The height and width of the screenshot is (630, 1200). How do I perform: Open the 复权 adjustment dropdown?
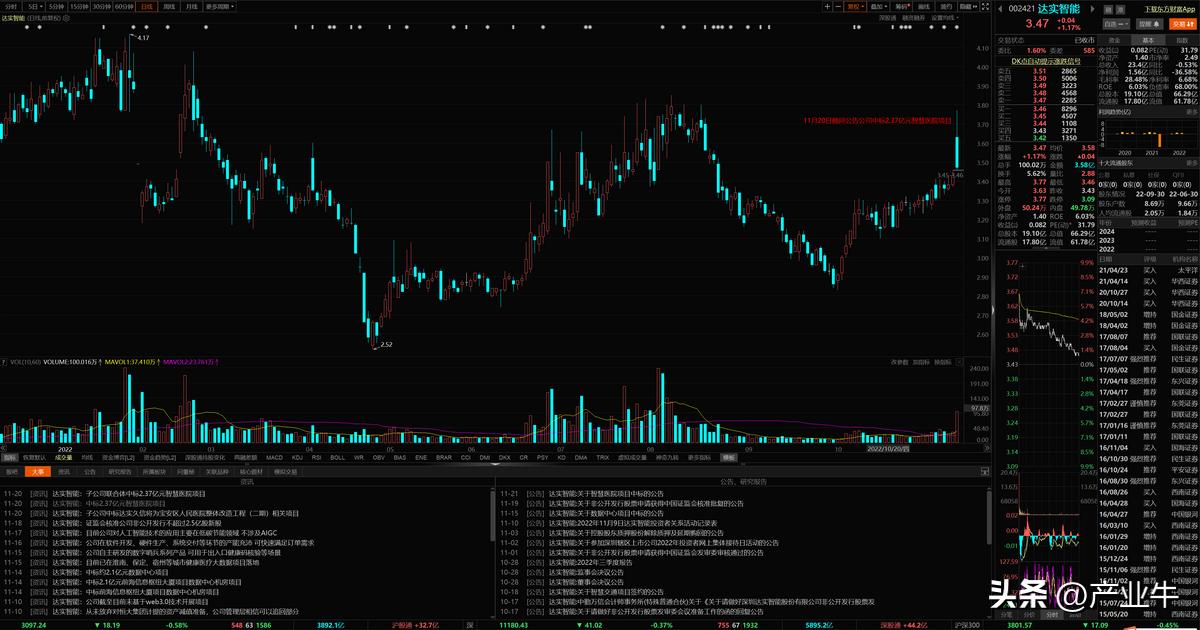coord(854,6)
